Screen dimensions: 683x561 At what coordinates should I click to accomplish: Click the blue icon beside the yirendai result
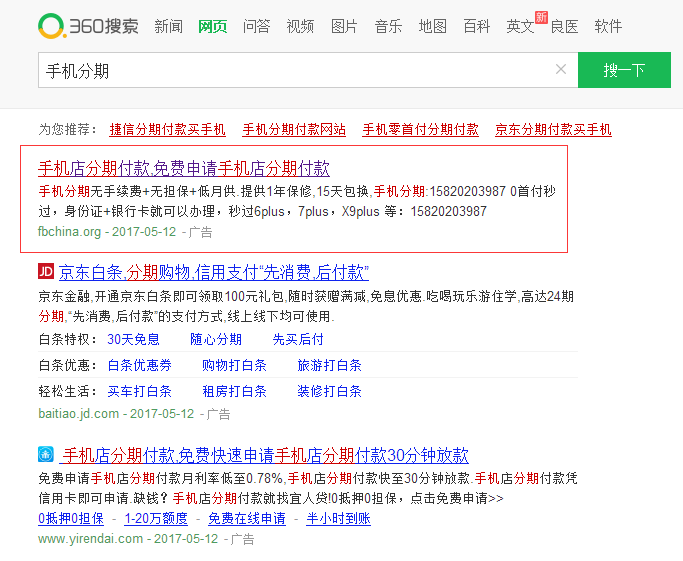45,455
